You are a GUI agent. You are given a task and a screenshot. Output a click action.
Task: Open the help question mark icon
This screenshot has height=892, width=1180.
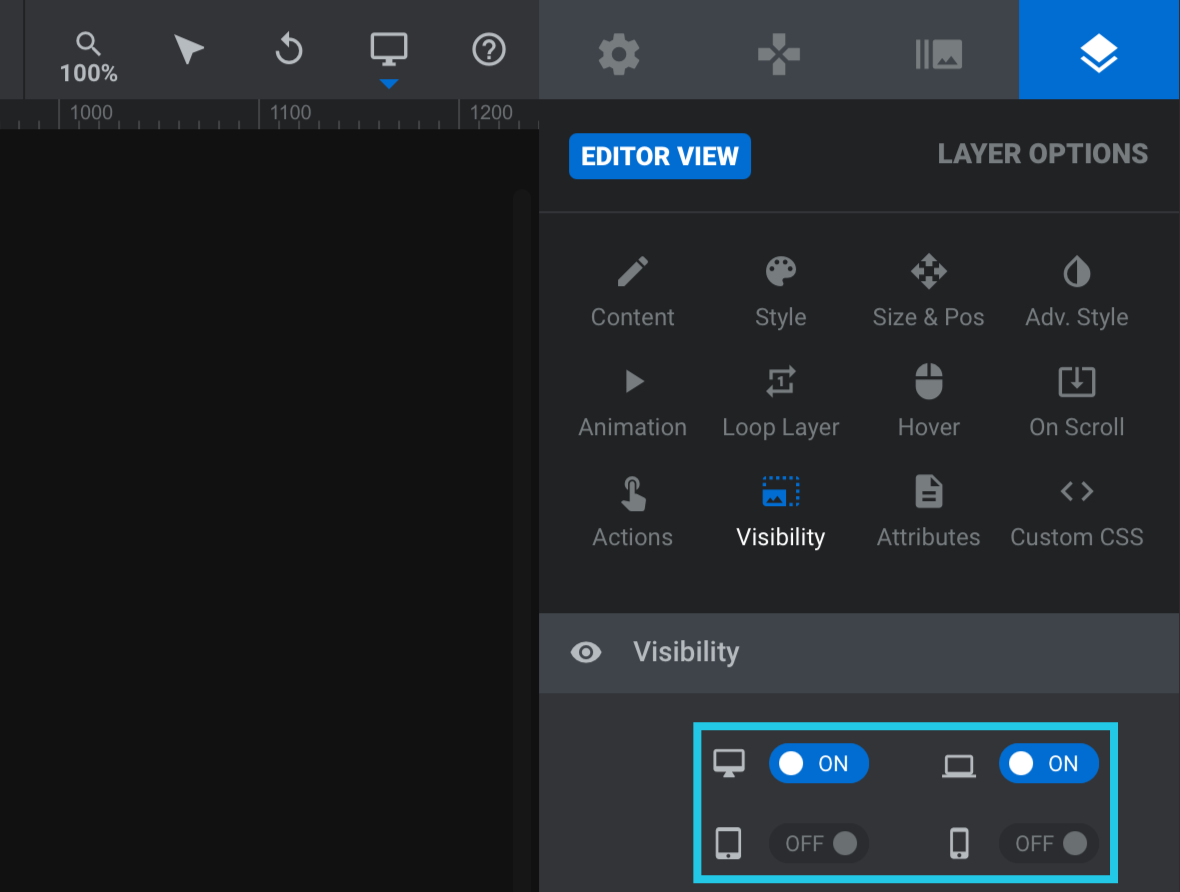click(488, 50)
